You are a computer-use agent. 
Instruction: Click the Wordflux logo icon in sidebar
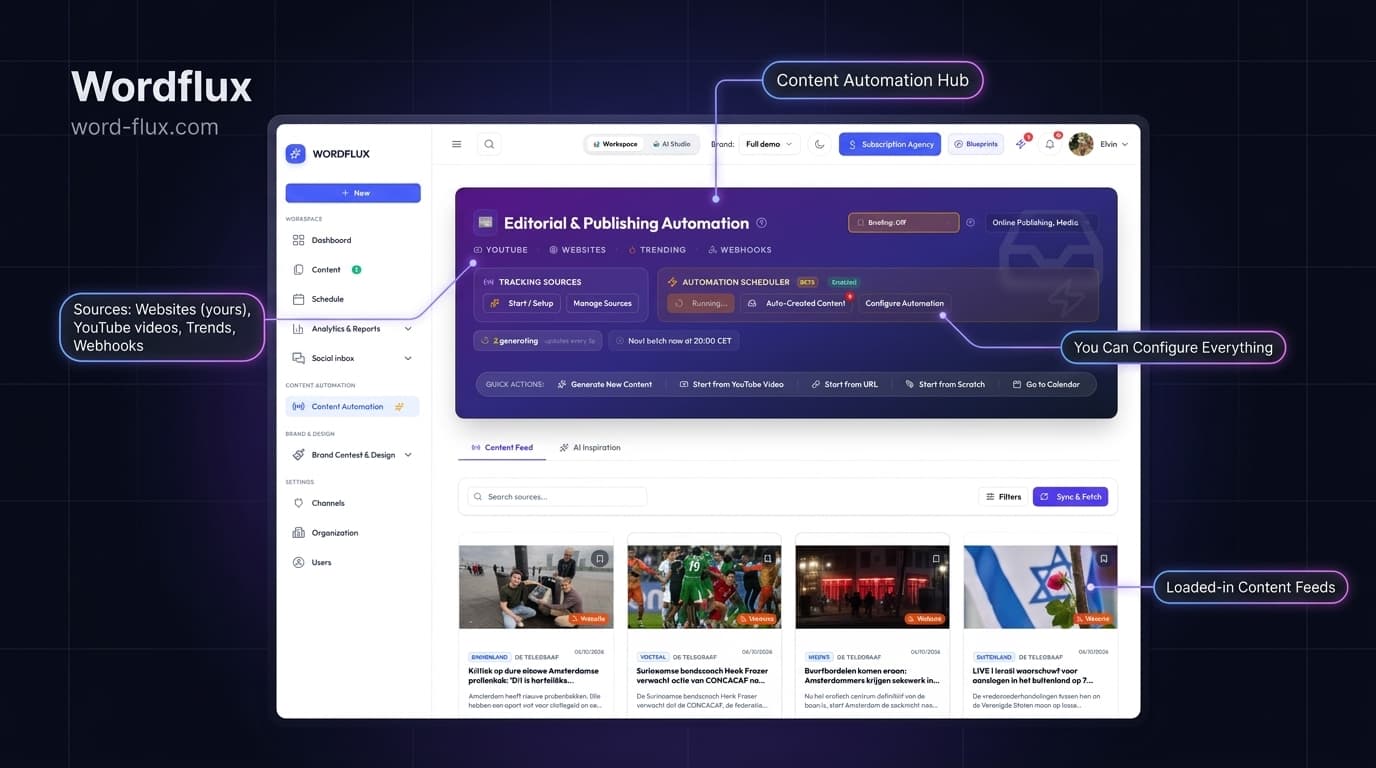(295, 153)
